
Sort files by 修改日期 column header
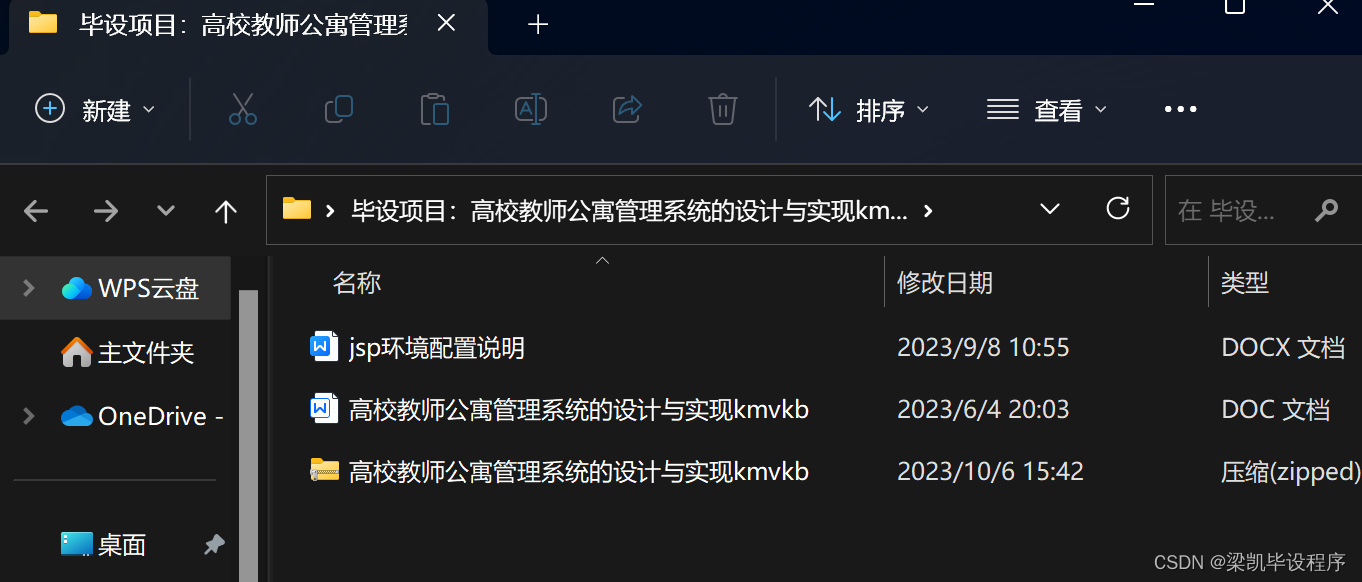945,283
